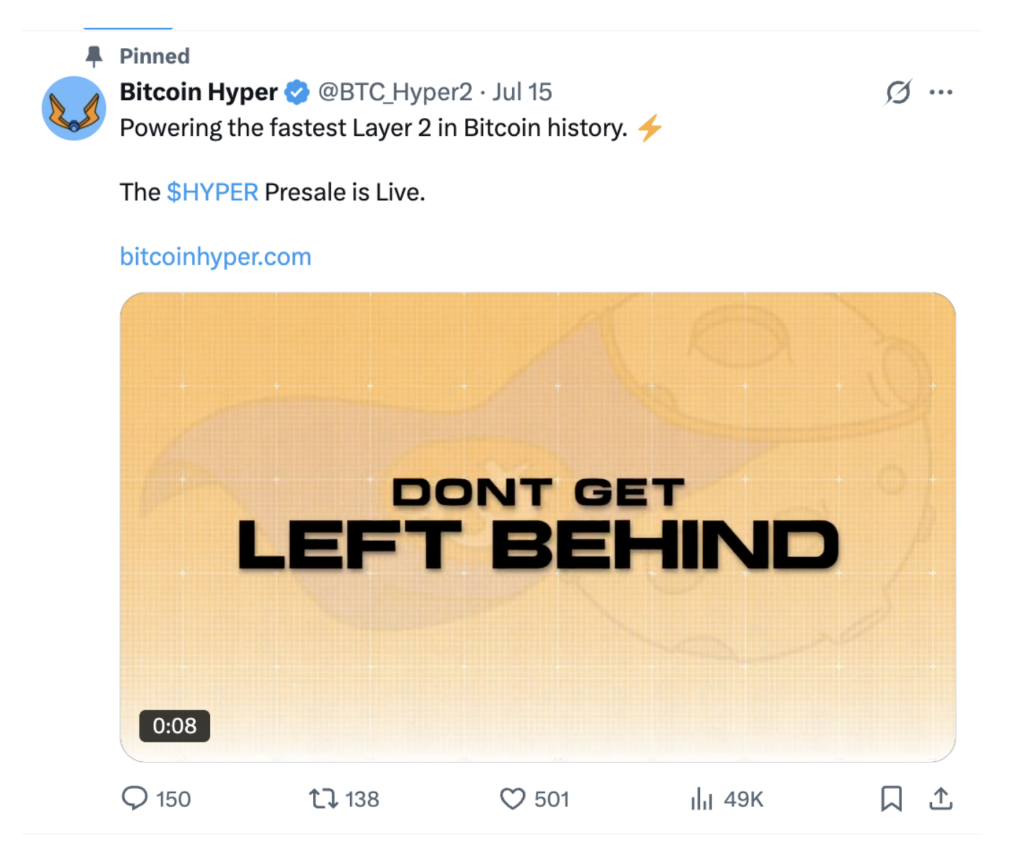Image resolution: width=1024 pixels, height=848 pixels.
Task: Click the 0:08 video duration badge
Action: [174, 725]
